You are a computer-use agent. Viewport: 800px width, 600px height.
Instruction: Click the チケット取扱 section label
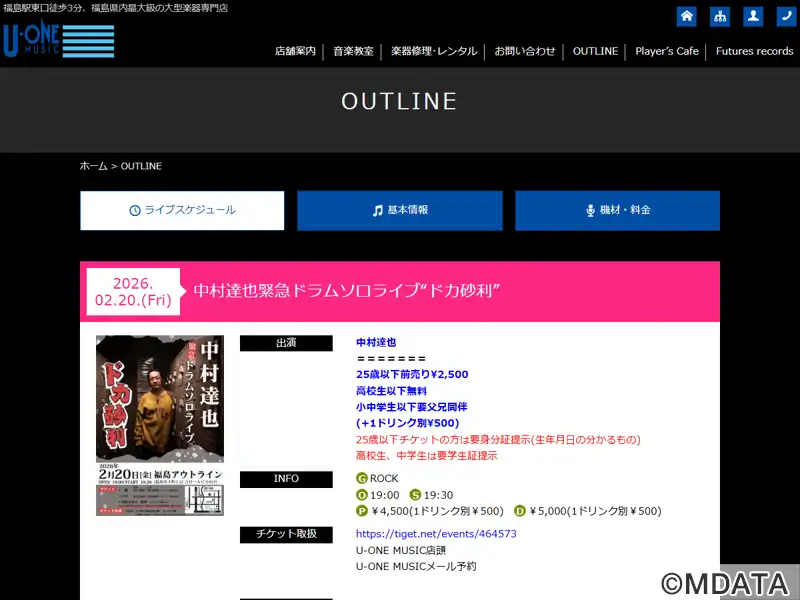coord(286,534)
